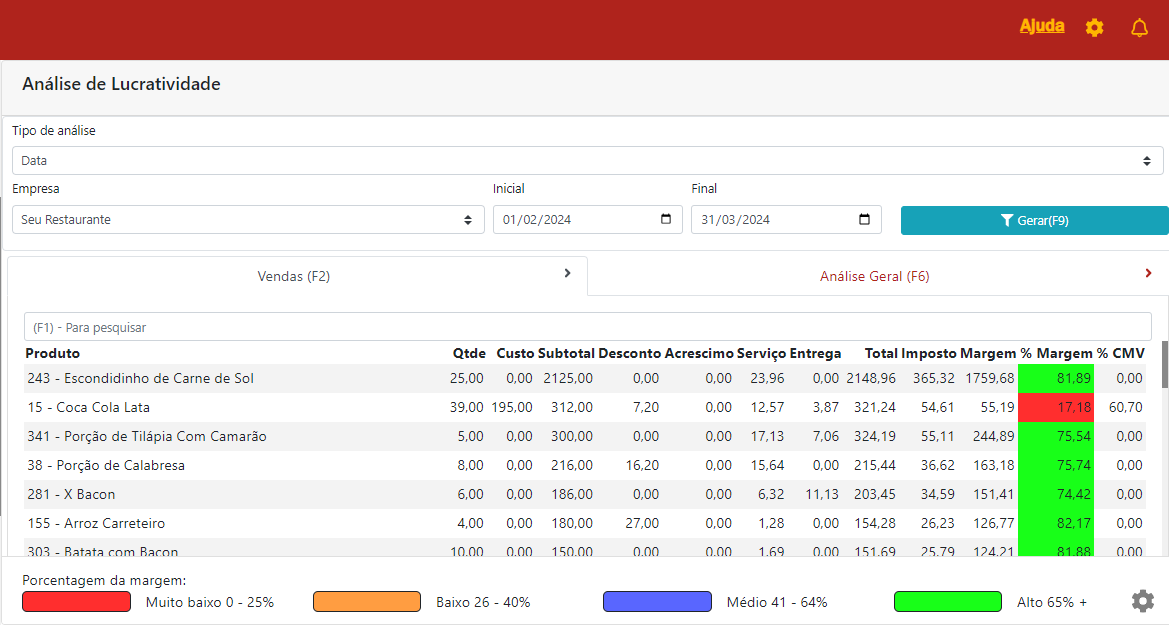Click the notifications bell icon
This screenshot has height=625, width=1169.
point(1139,28)
